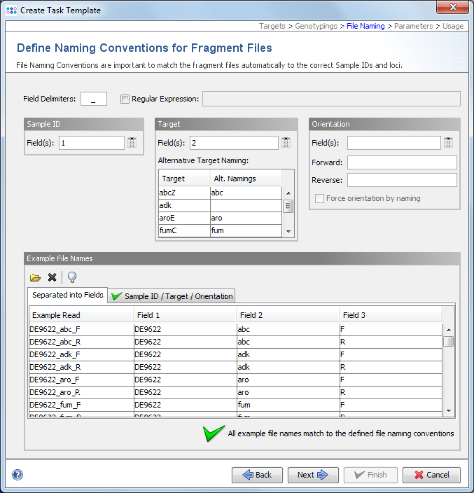
Task: Click the Create Task Template window icon
Action: 12,10
